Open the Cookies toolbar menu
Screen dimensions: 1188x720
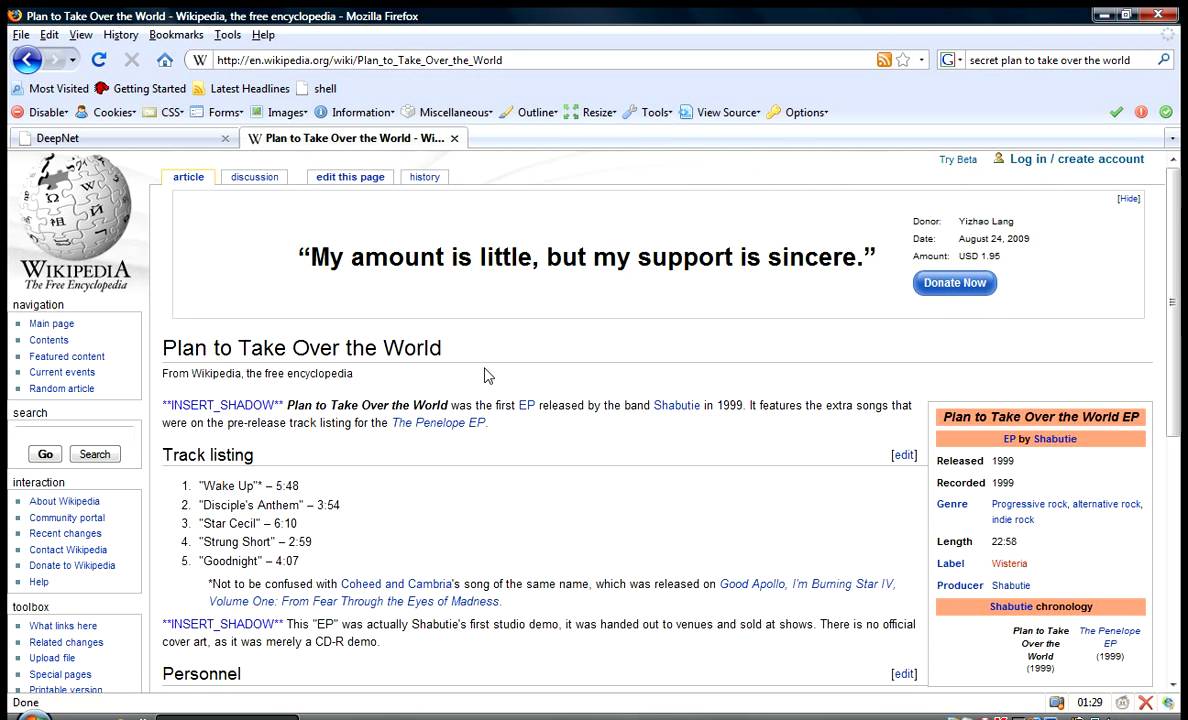106,112
